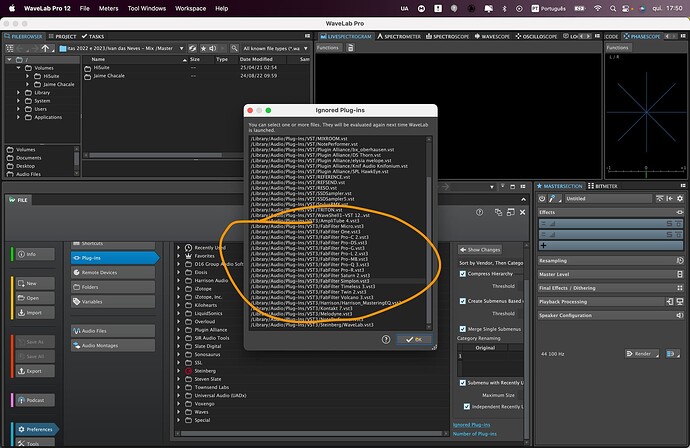Select Jaime Chacale folder in file list

coord(109,76)
